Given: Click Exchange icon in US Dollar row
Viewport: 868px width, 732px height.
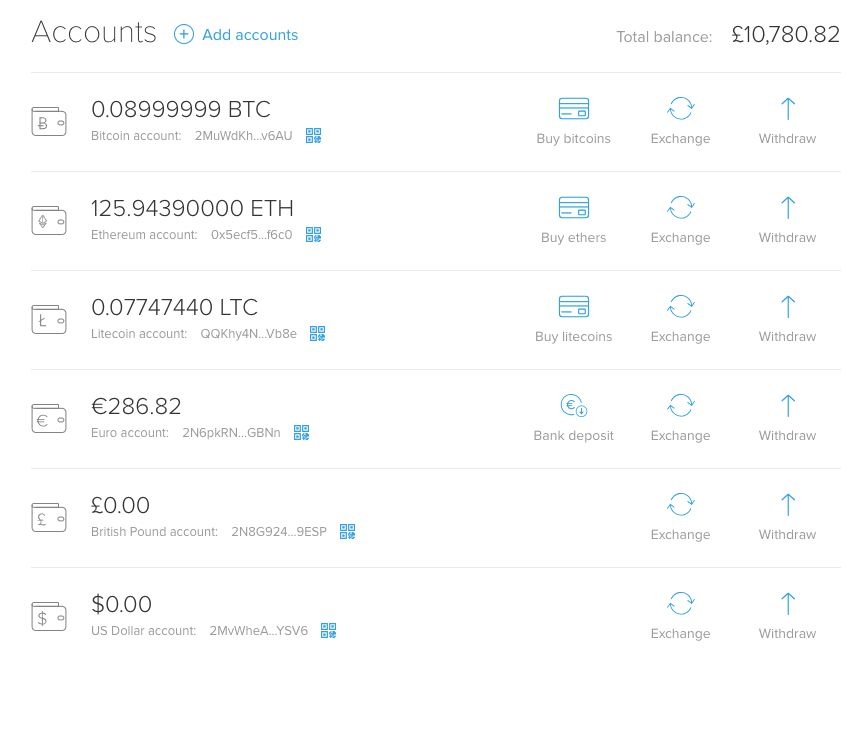Looking at the screenshot, I should pos(680,604).
